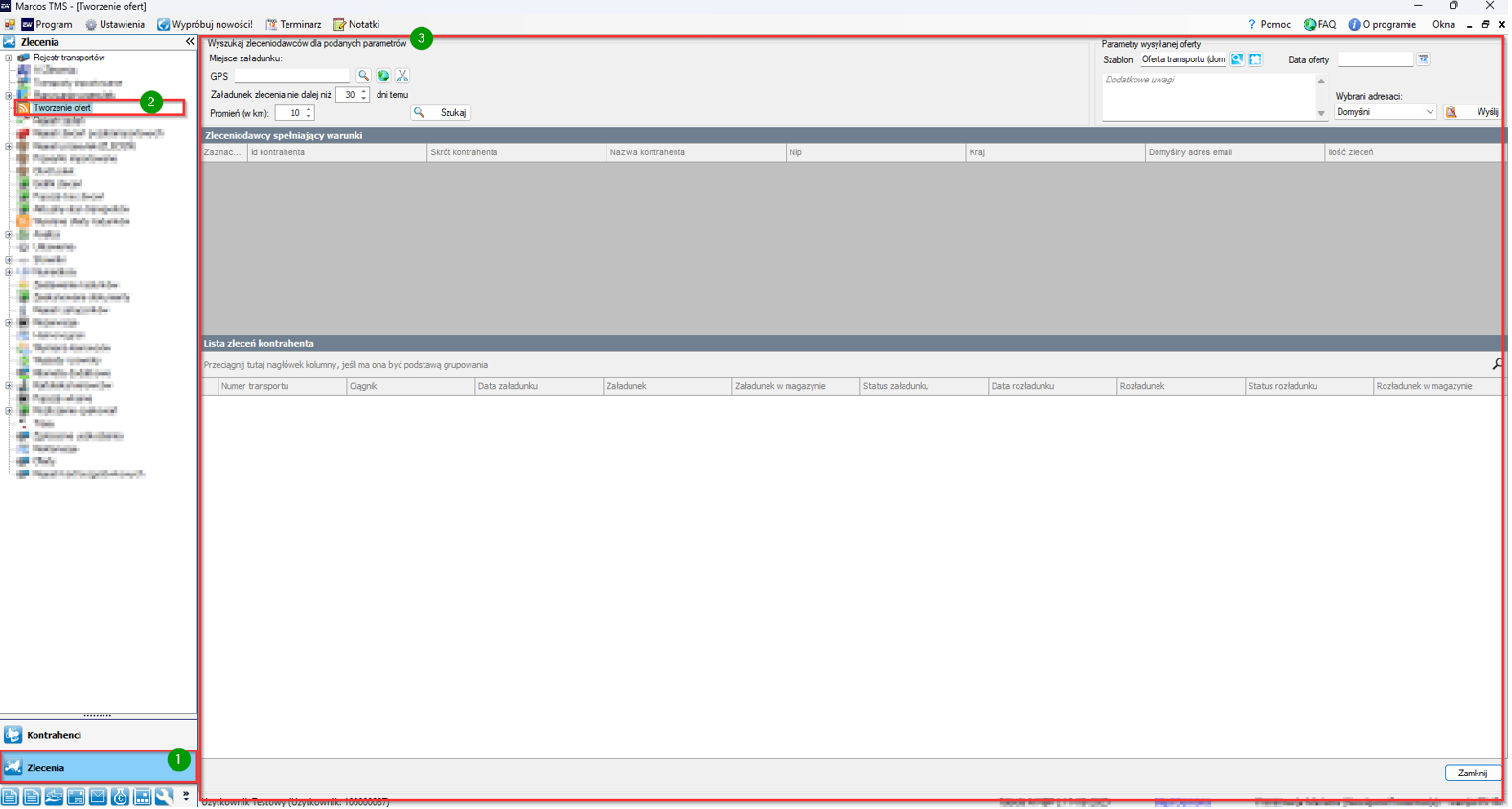The height and width of the screenshot is (809, 1512).
Task: Expand the Rejestr transportów tree node
Action: pyautogui.click(x=10, y=58)
